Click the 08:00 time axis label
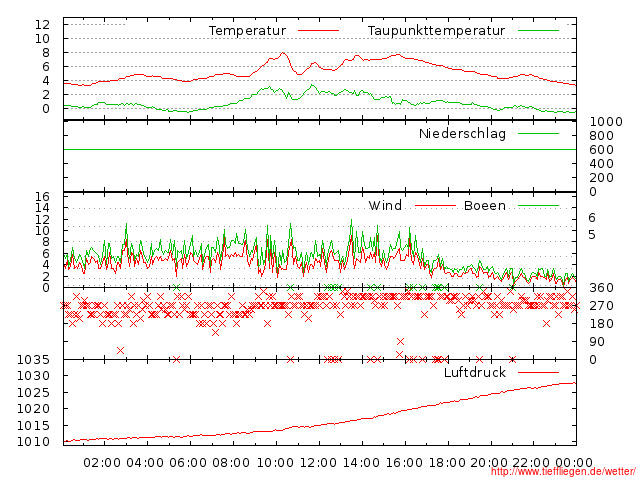Screen dimensions: 640x480 pos(231,463)
